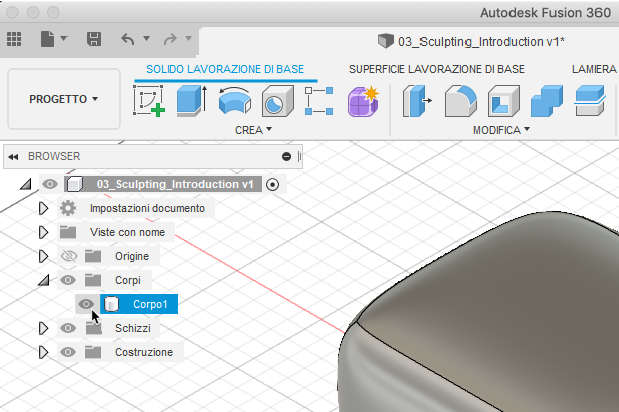Viewport: 619px width, 412px height.
Task: Undo the last action
Action: click(x=128, y=39)
